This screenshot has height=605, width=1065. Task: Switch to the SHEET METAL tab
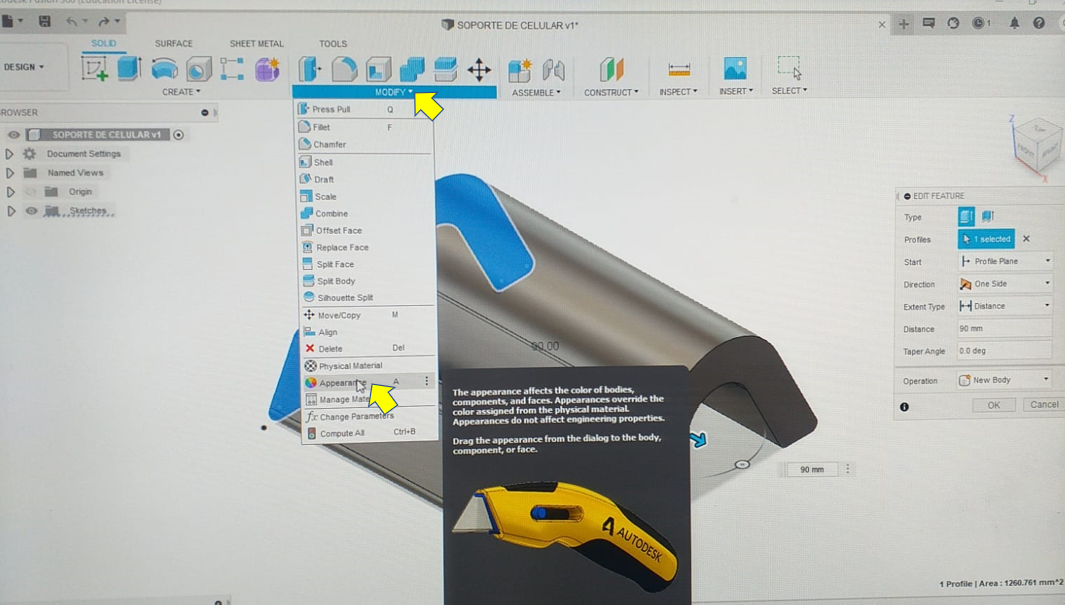point(257,43)
